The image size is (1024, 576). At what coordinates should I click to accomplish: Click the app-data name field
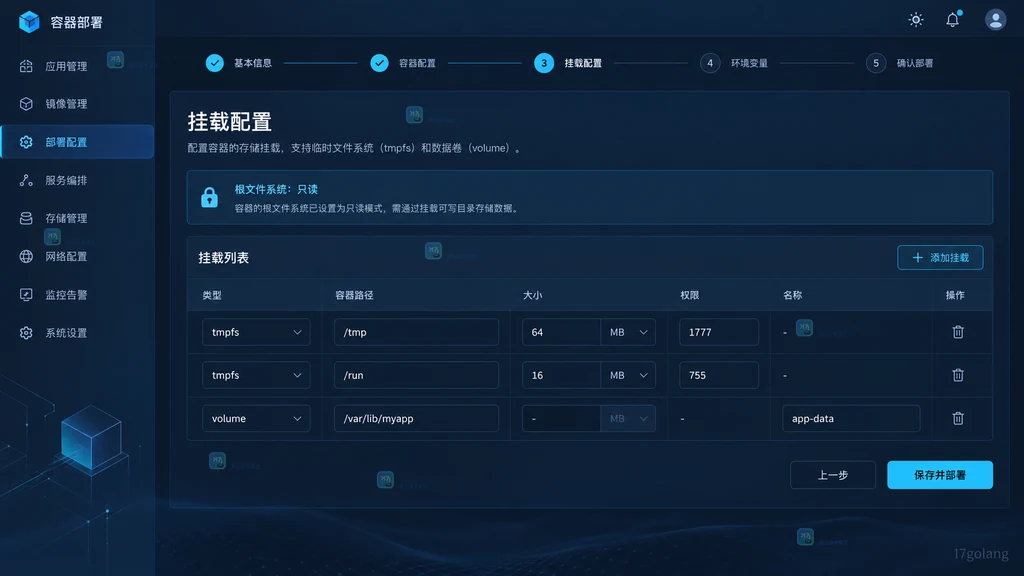click(851, 418)
